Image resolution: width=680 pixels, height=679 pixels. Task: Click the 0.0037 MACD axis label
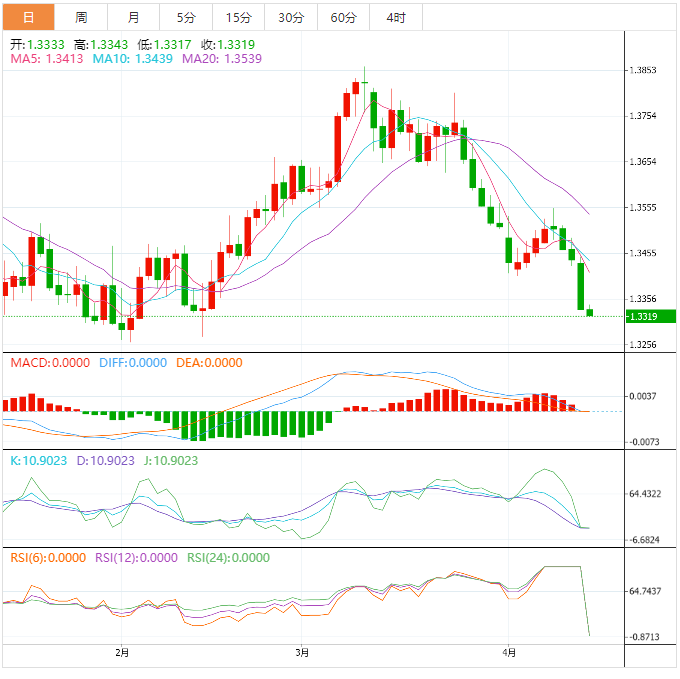pos(643,396)
